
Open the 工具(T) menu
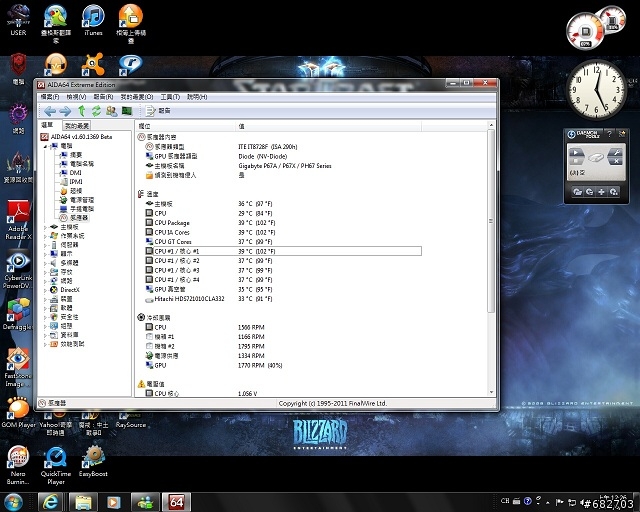[170, 97]
